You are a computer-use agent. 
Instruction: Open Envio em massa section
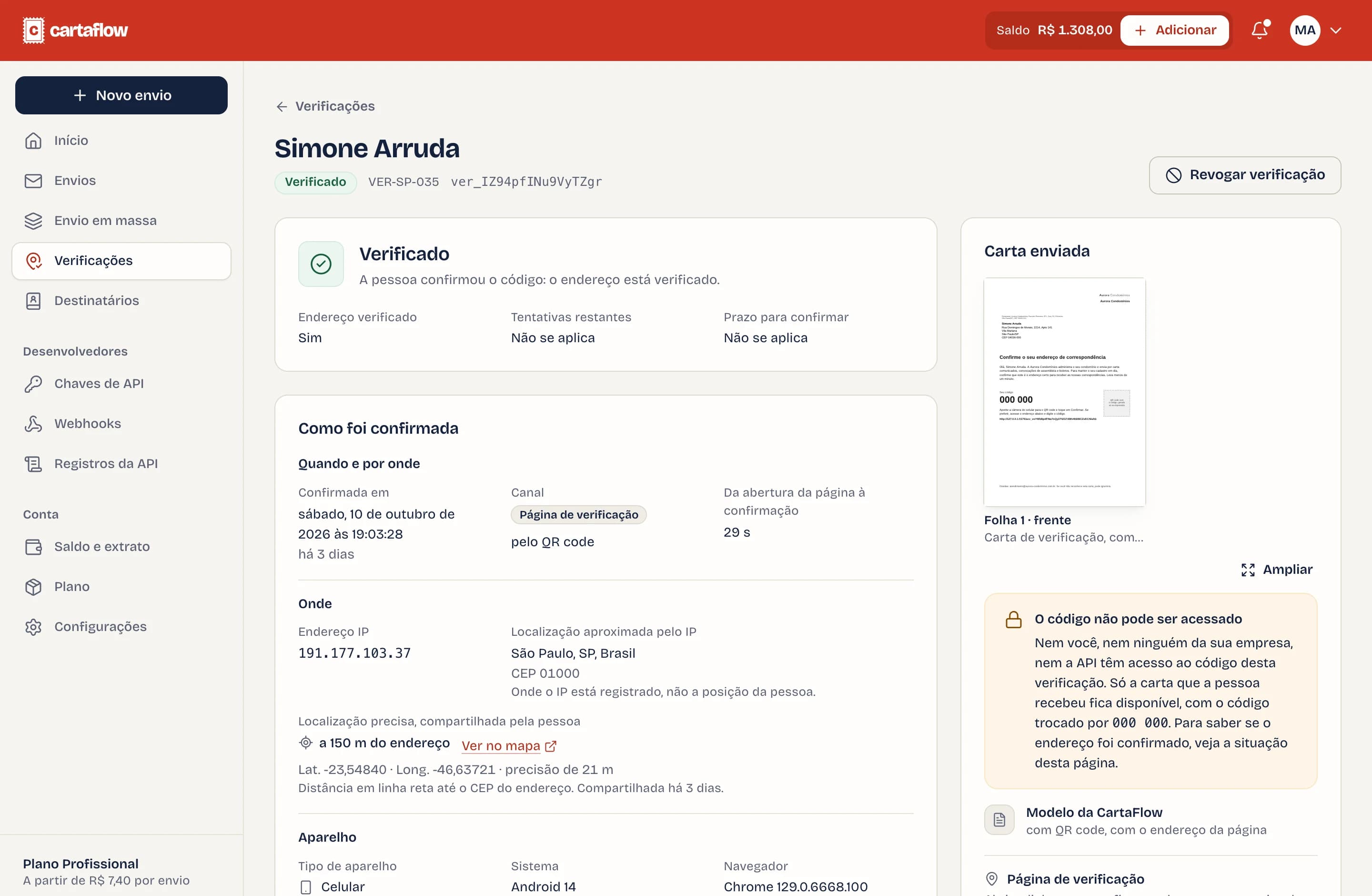pos(121,221)
